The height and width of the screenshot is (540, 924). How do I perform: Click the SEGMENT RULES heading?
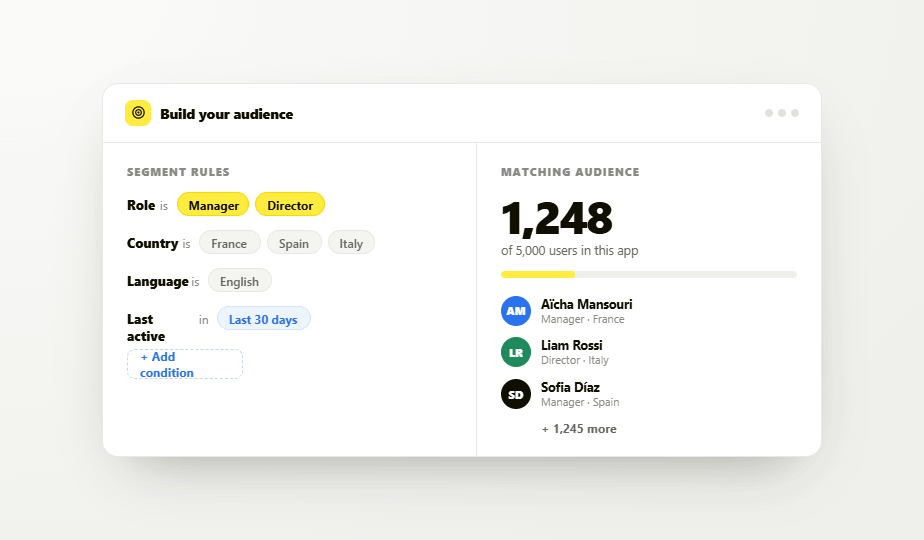[178, 172]
